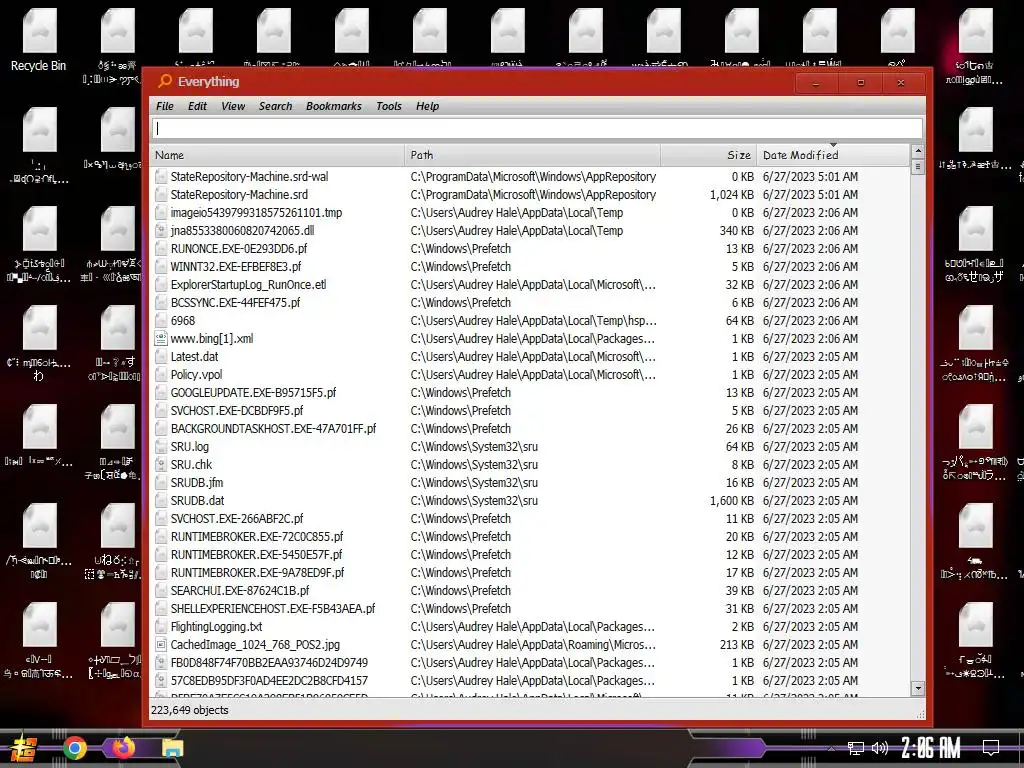Image resolution: width=1024 pixels, height=768 pixels.
Task: Click the scrollbar up arrow
Action: tap(918, 151)
